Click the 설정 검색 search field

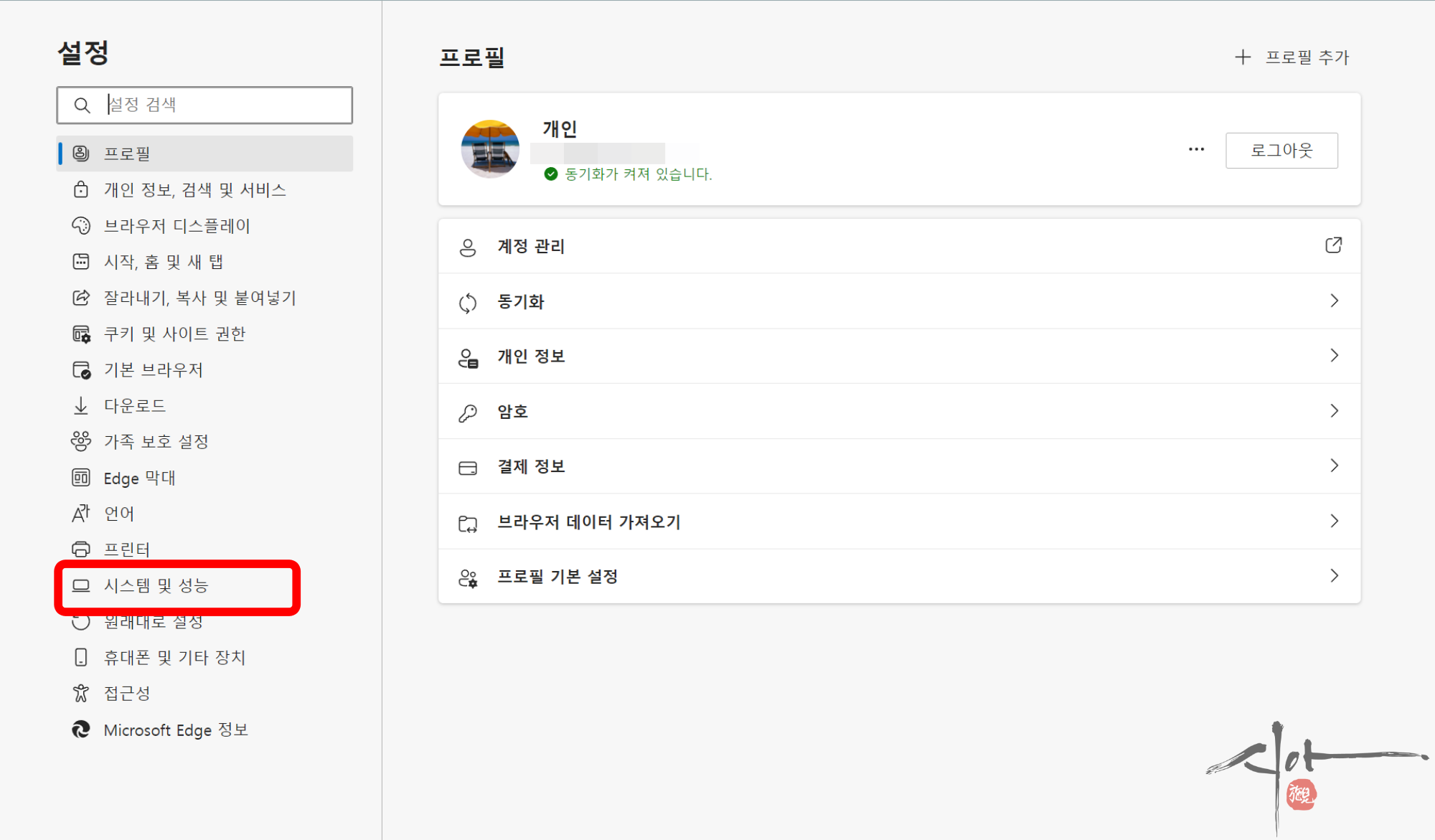point(222,105)
